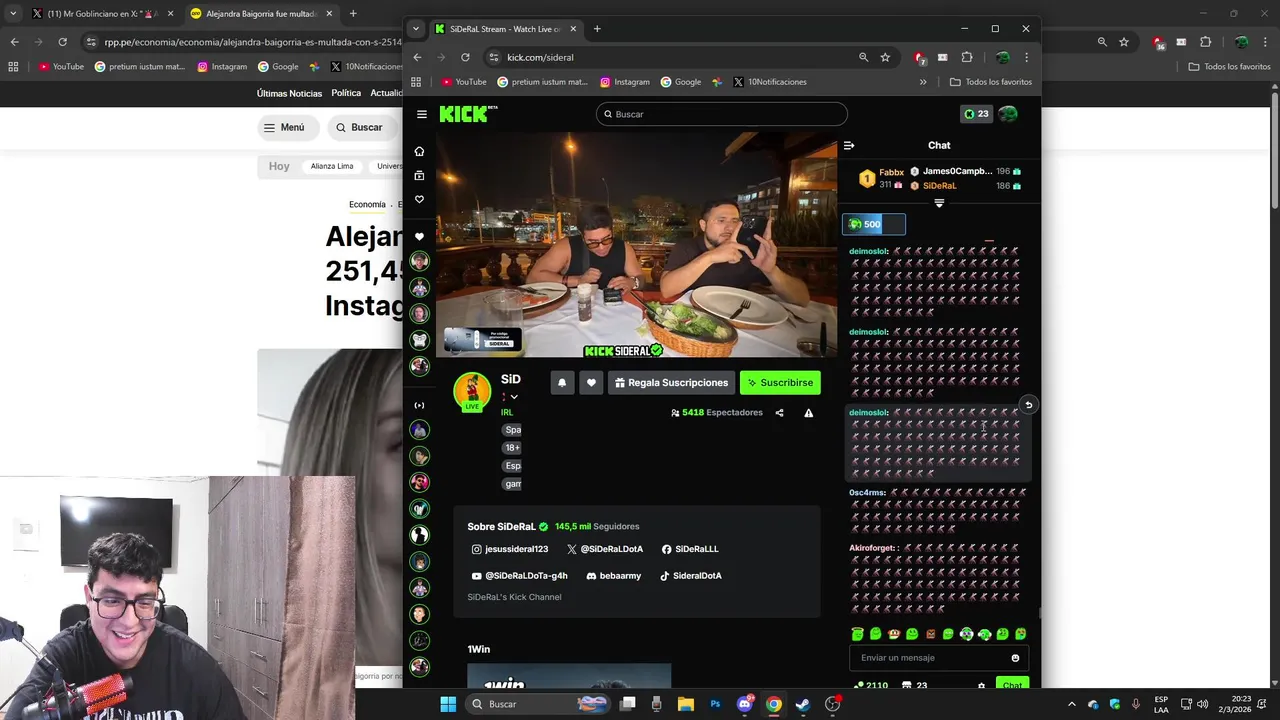The image size is (1280, 720).
Task: Open Últimas Noticias on RPP page
Action: tap(289, 93)
